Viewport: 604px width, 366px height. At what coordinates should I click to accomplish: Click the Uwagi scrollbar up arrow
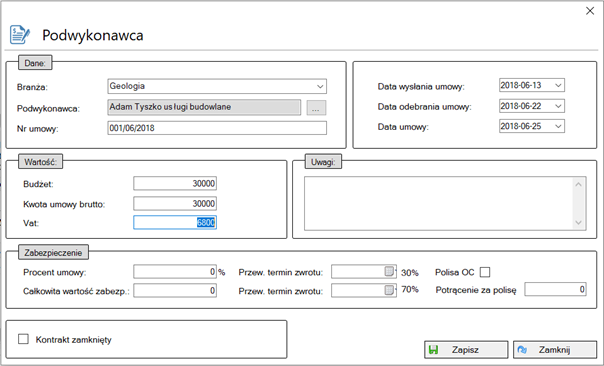pos(579,185)
